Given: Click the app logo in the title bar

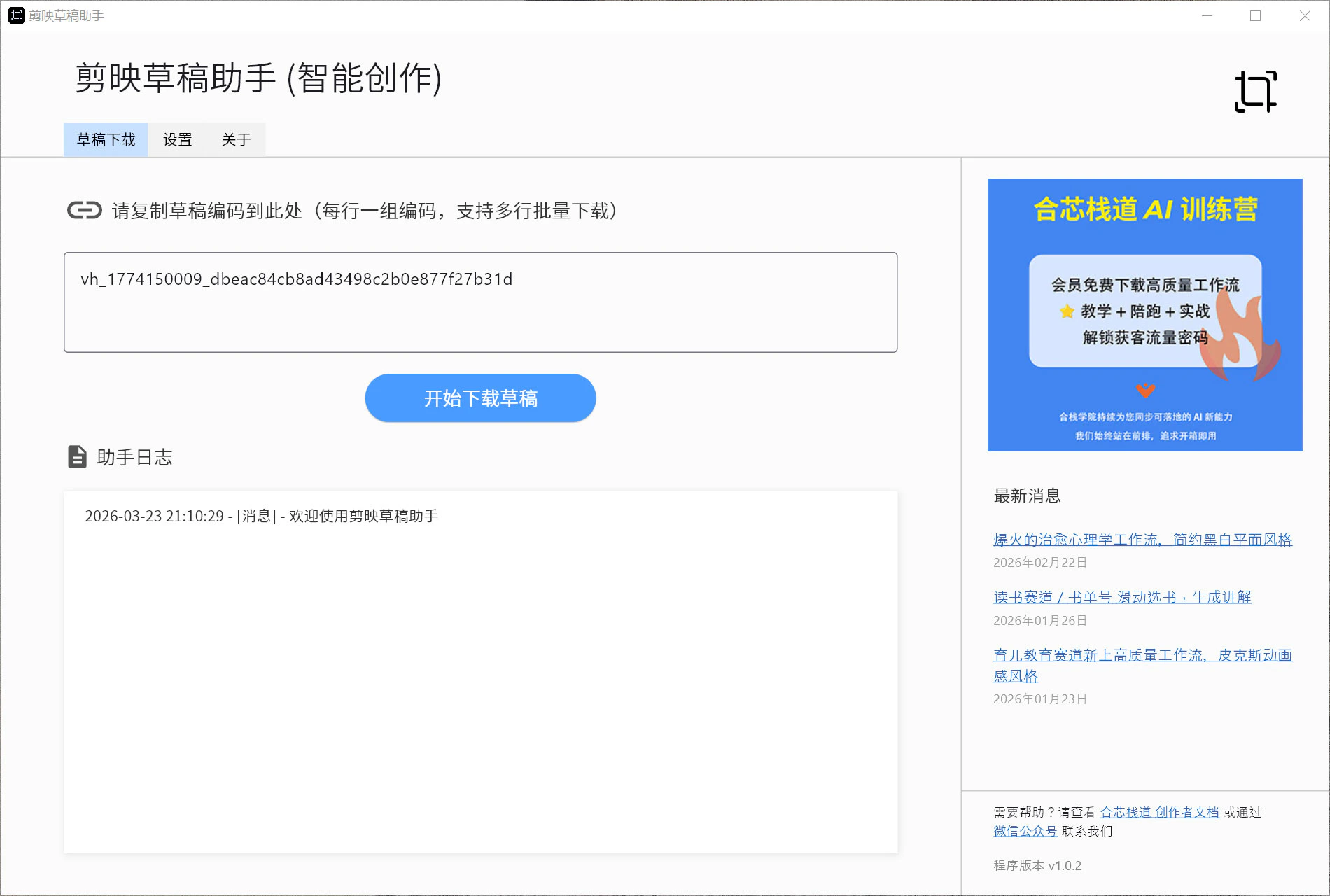Looking at the screenshot, I should tap(16, 15).
